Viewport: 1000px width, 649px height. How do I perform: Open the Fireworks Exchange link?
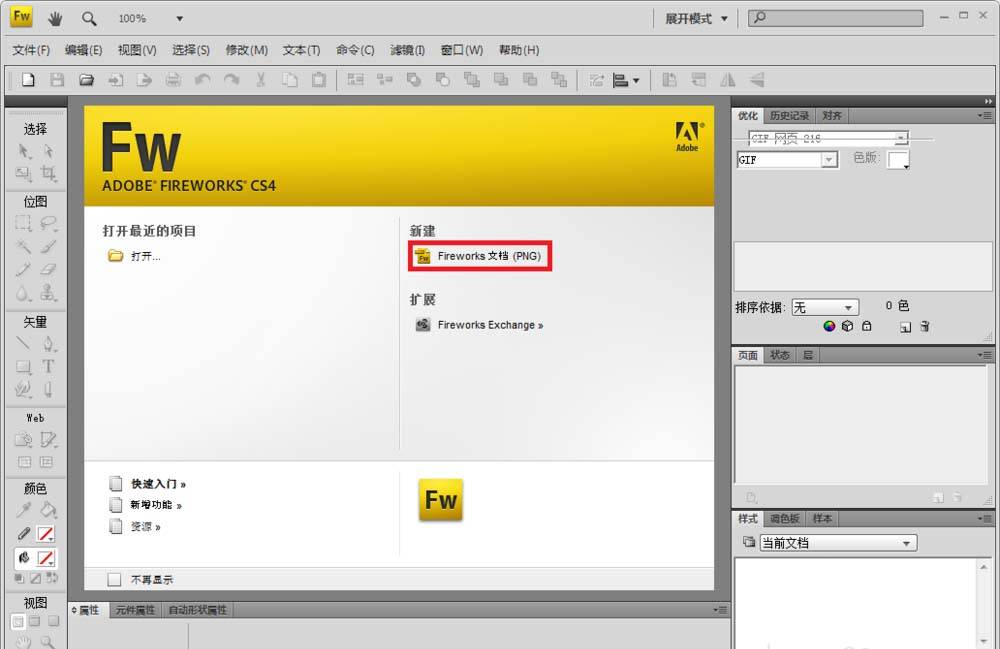489,325
